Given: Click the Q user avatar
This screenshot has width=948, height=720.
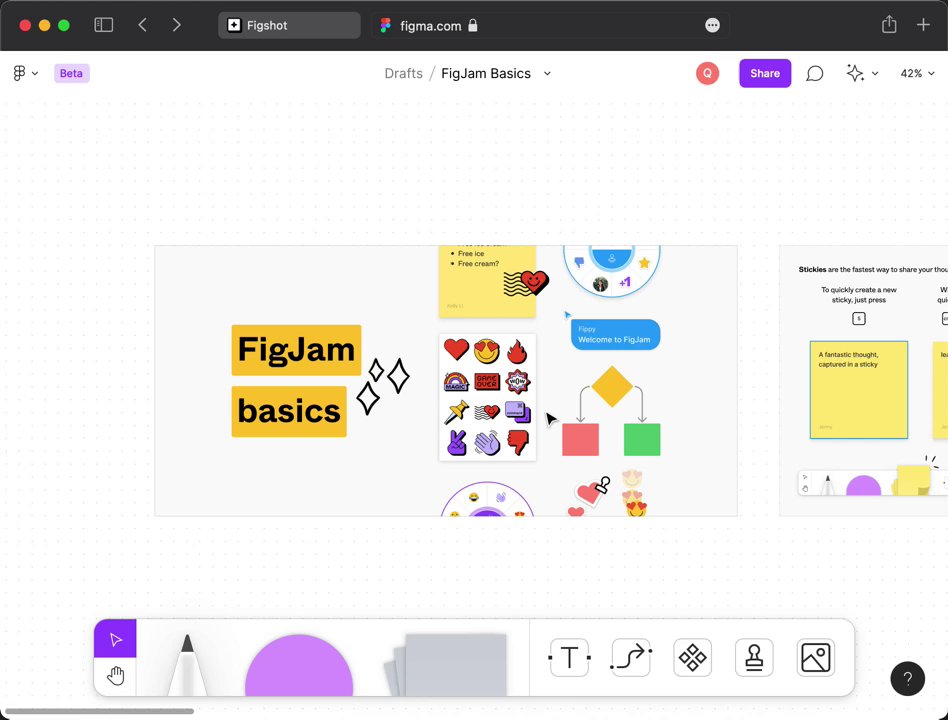Looking at the screenshot, I should coord(707,73).
